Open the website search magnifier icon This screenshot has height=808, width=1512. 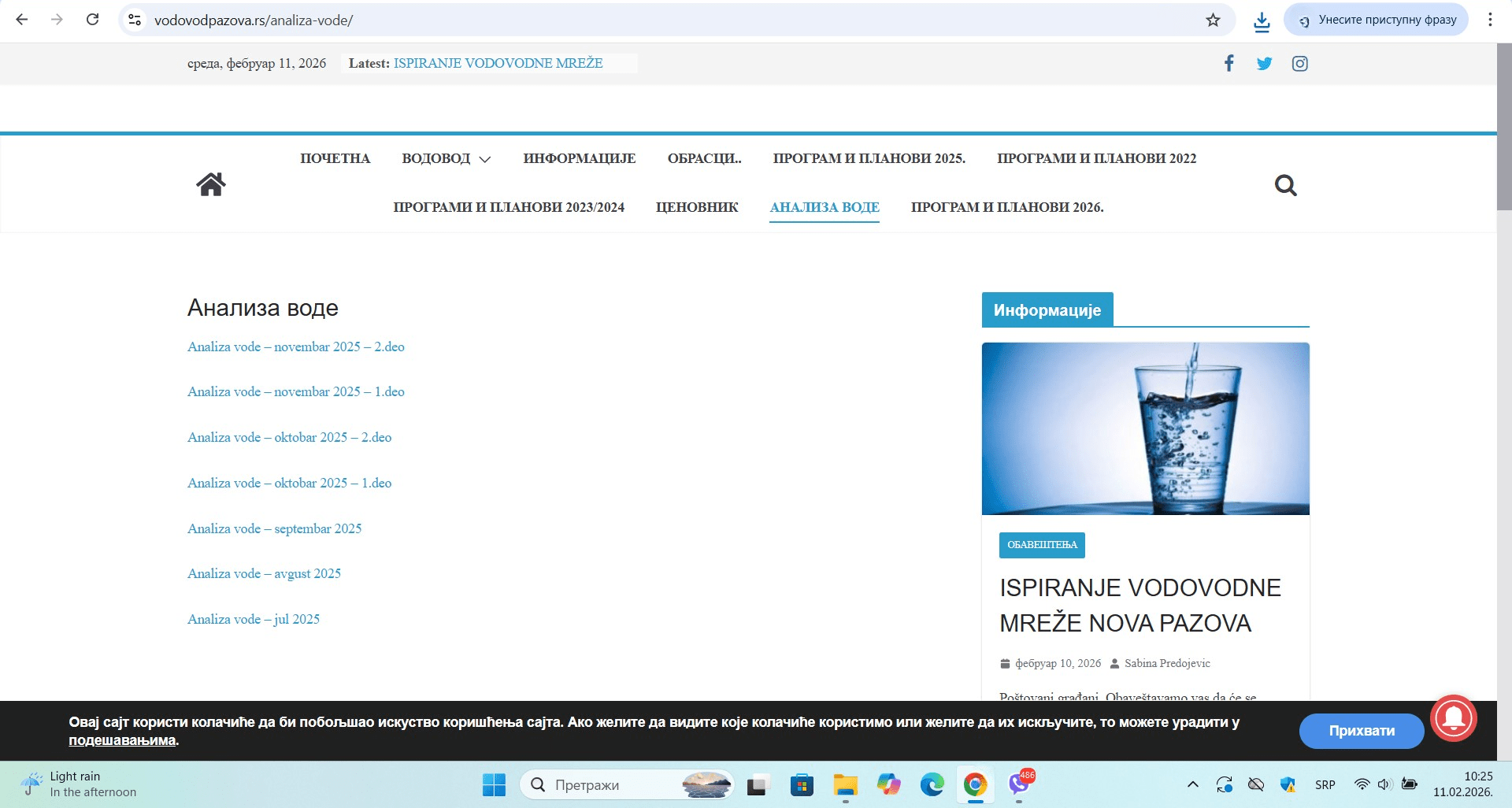[x=1285, y=185]
